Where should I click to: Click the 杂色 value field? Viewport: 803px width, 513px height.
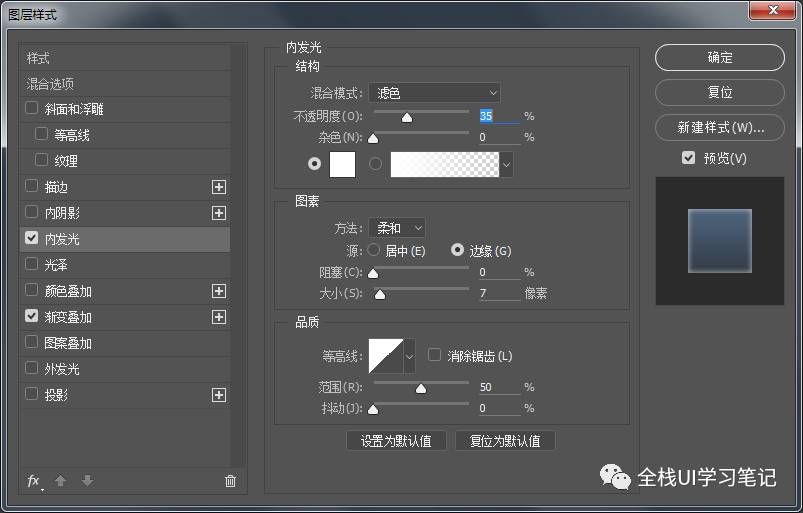tap(499, 137)
